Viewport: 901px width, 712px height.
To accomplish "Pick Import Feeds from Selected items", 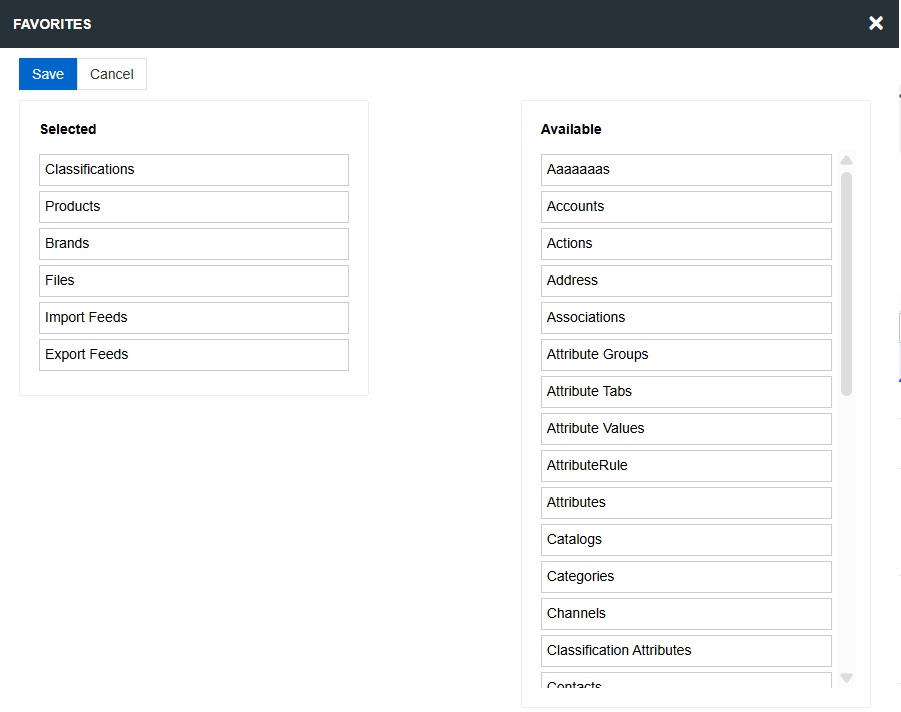I will pyautogui.click(x=193, y=317).
